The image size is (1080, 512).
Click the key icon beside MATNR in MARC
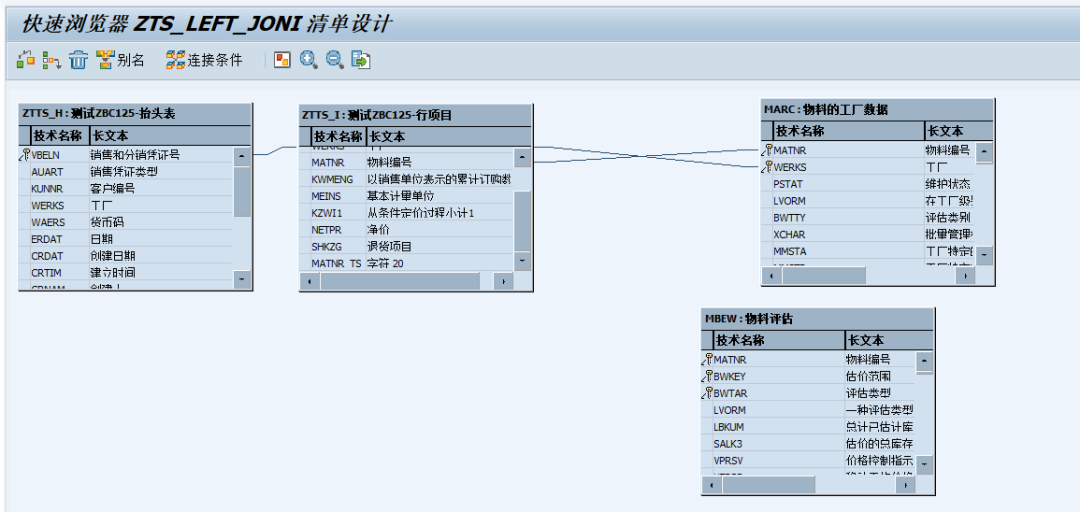click(767, 150)
